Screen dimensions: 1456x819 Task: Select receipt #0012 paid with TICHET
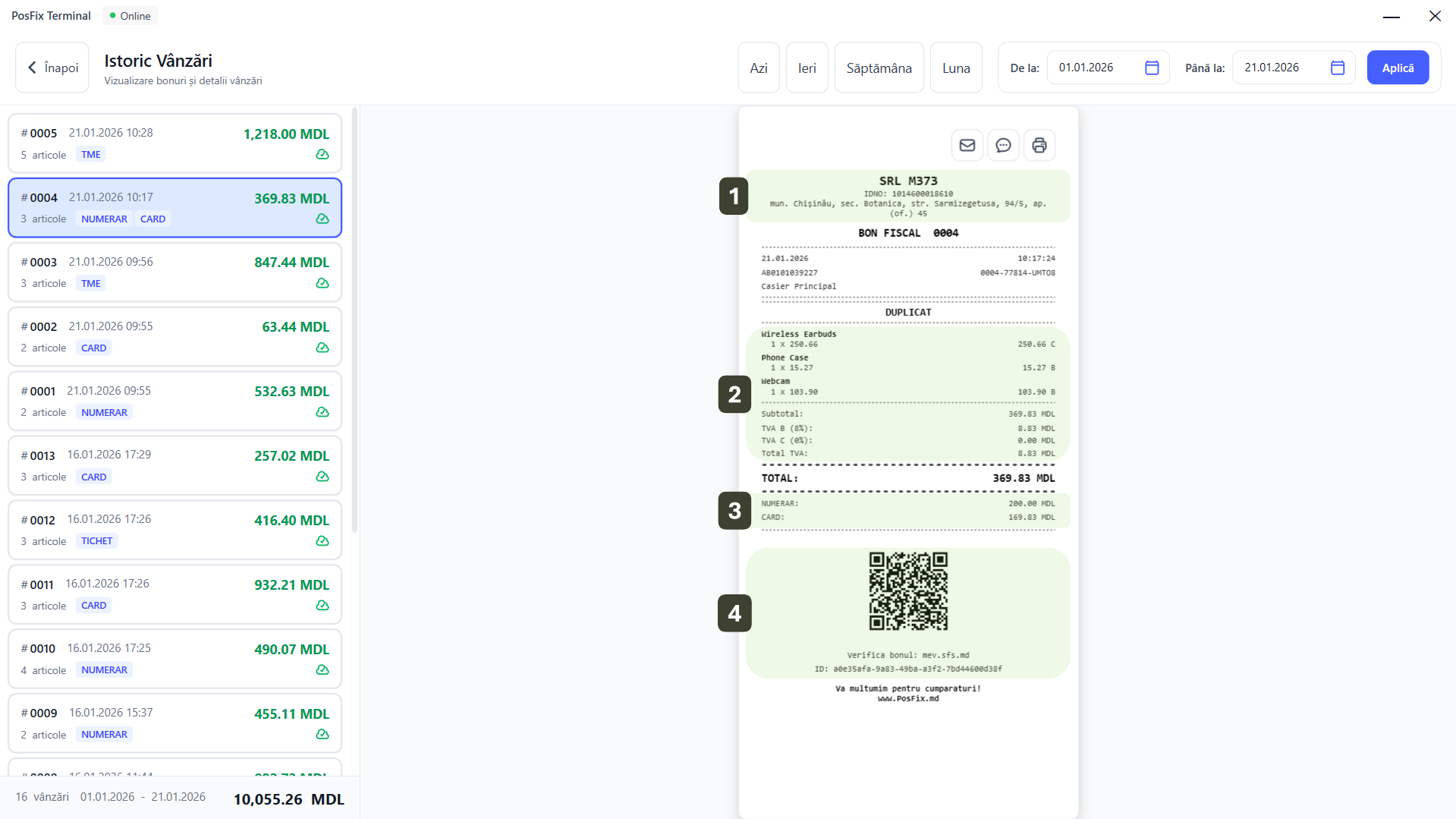coord(175,530)
